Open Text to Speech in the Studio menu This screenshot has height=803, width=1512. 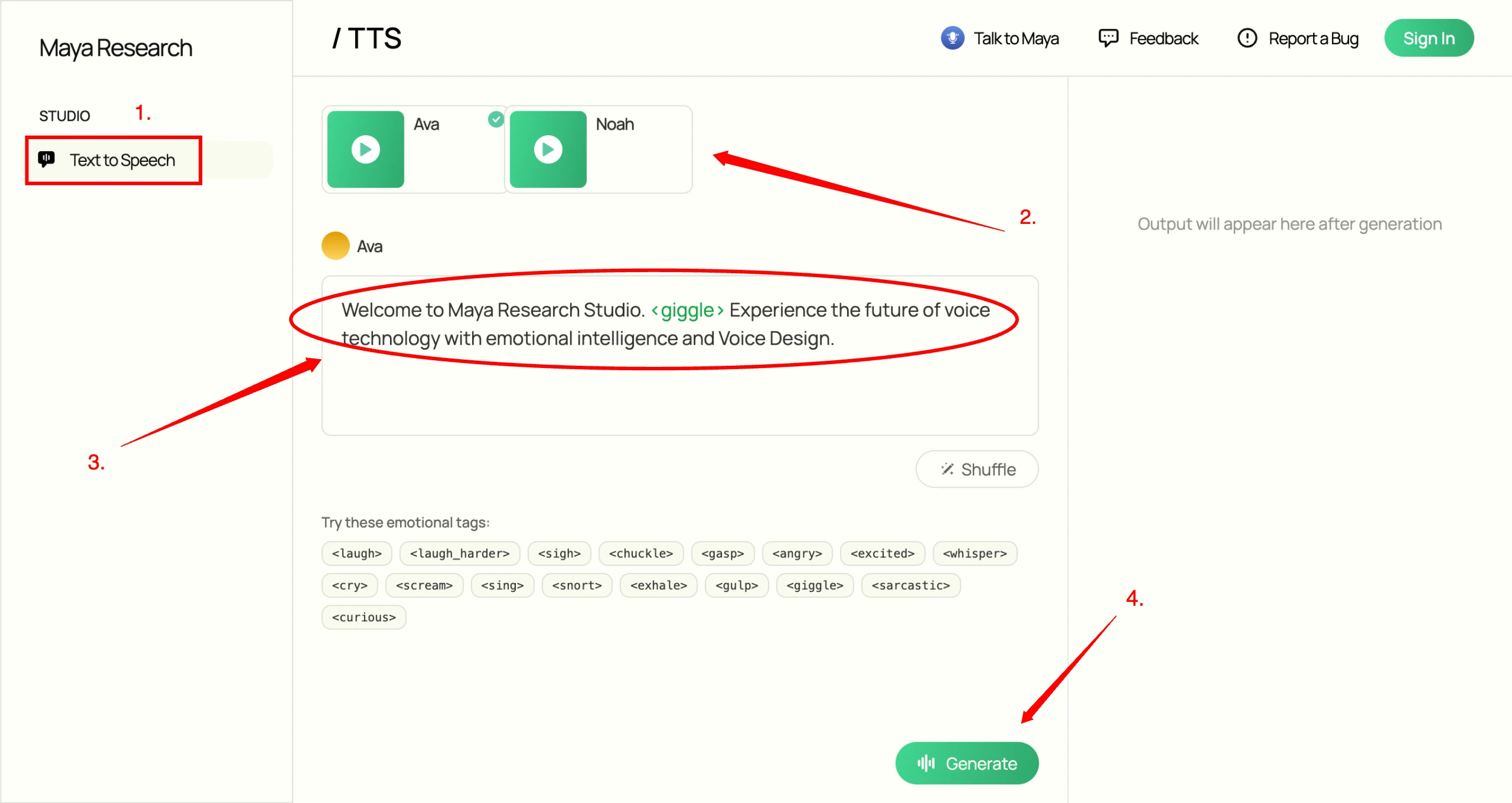click(122, 160)
